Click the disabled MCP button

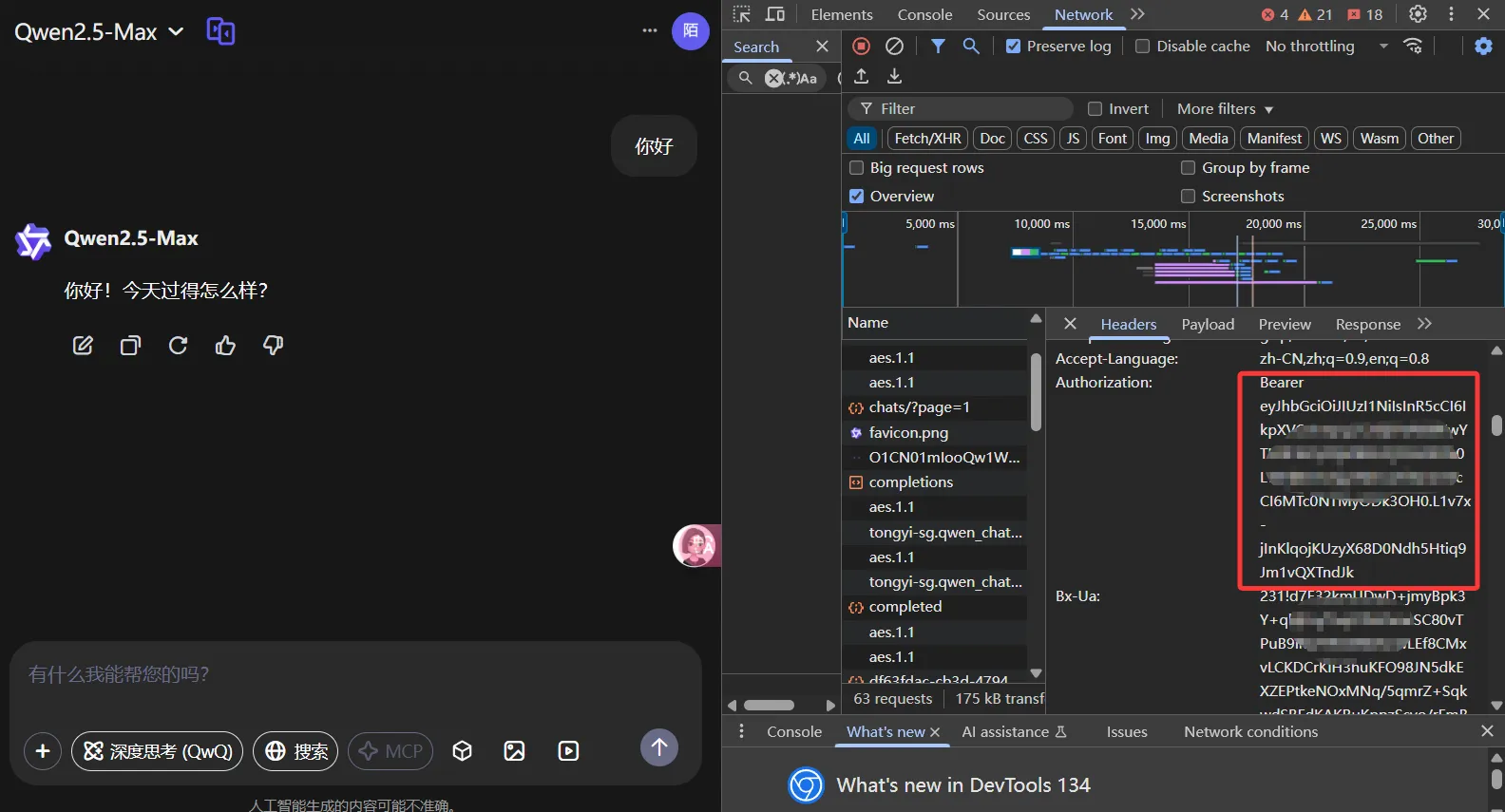point(391,751)
